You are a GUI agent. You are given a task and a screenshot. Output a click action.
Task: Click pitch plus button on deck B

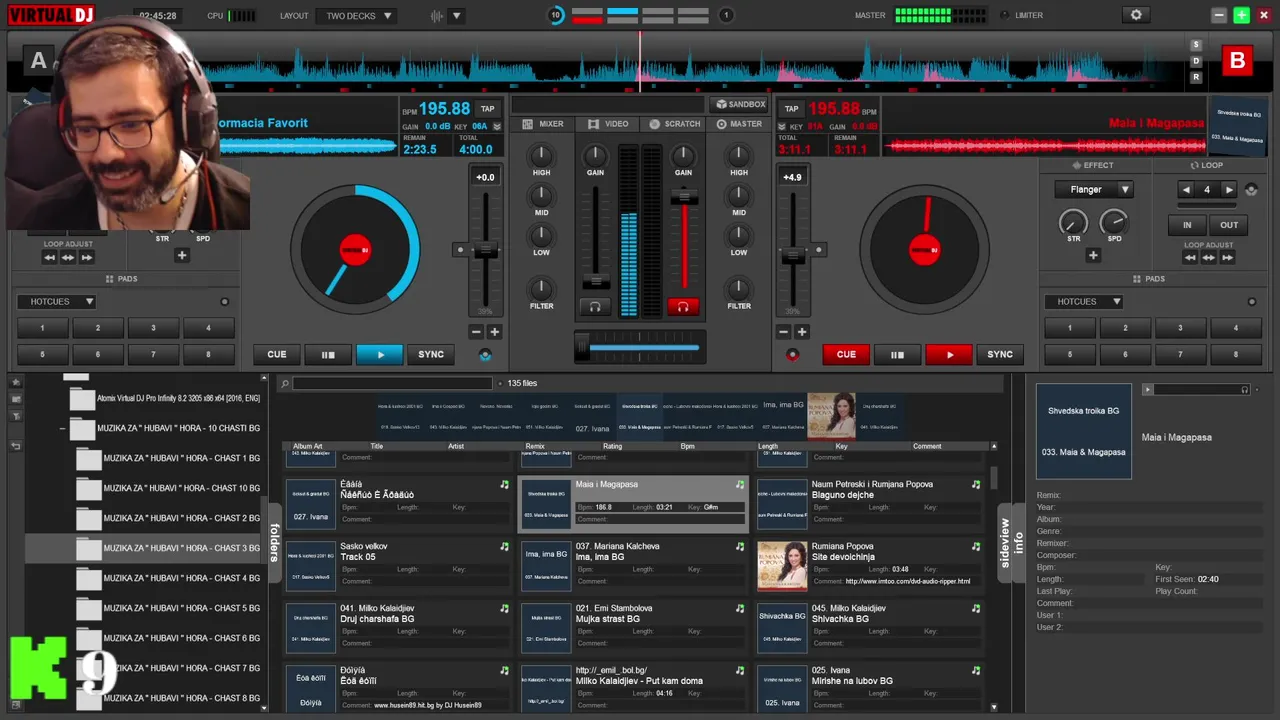(802, 332)
